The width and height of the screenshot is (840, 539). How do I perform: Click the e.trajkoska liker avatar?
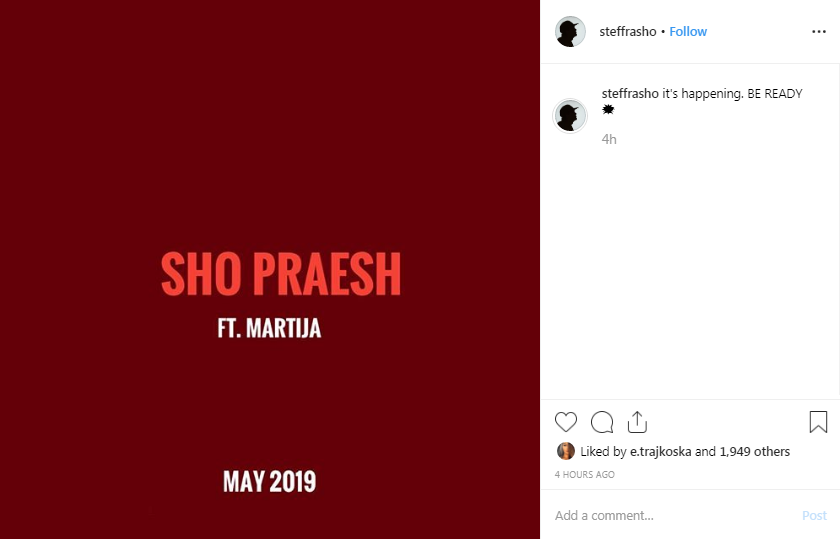[x=566, y=451]
